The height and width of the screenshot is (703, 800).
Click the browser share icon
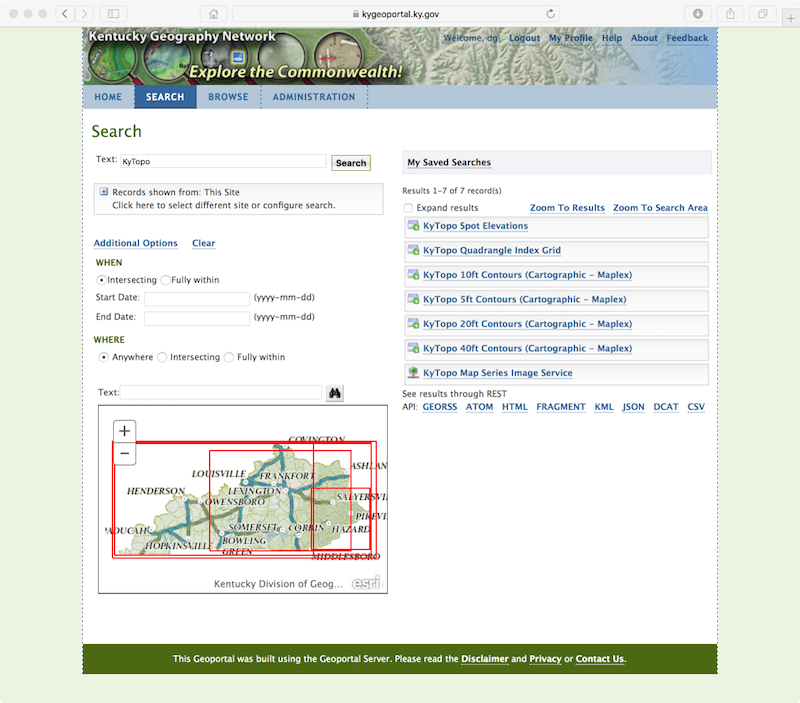coord(731,14)
